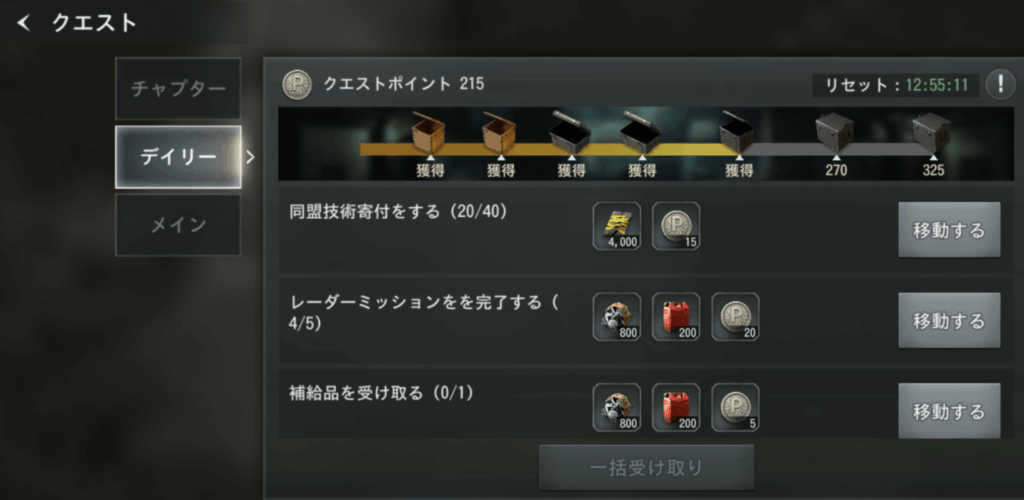Viewport: 1024px width, 500px height.
Task: Switch to the チャプター tab
Action: (178, 89)
